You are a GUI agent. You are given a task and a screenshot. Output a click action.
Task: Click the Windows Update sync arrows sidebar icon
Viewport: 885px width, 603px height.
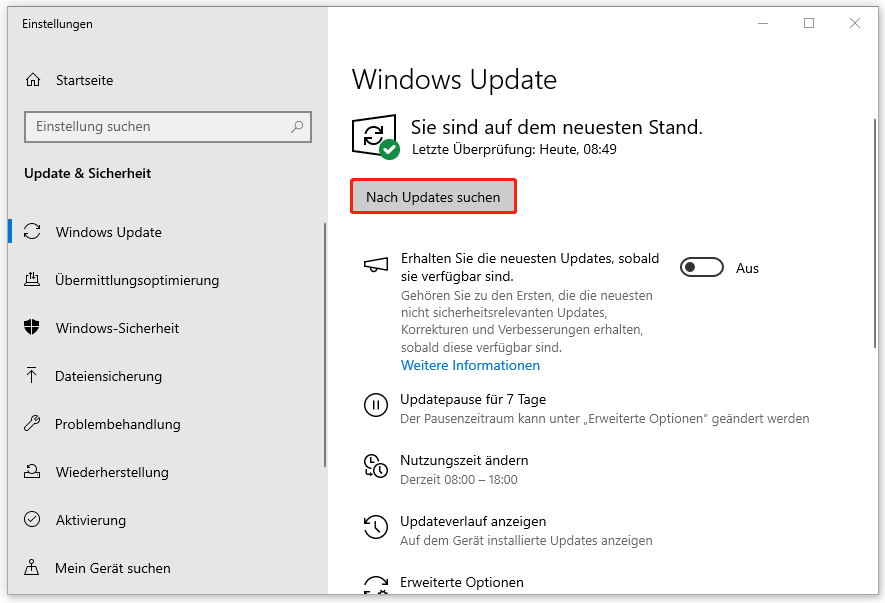click(x=32, y=231)
